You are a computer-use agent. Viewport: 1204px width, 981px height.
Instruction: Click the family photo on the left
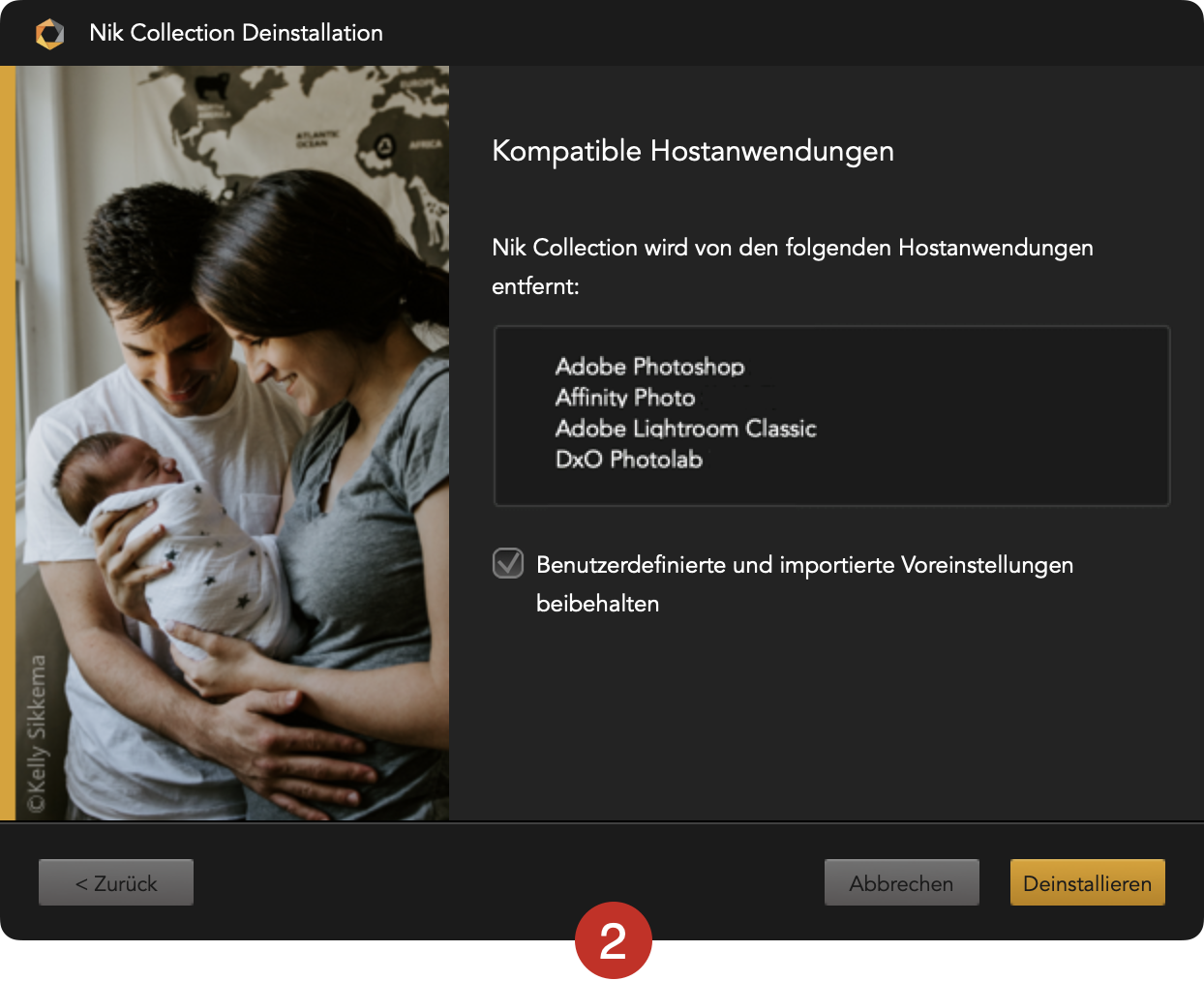(x=232, y=443)
